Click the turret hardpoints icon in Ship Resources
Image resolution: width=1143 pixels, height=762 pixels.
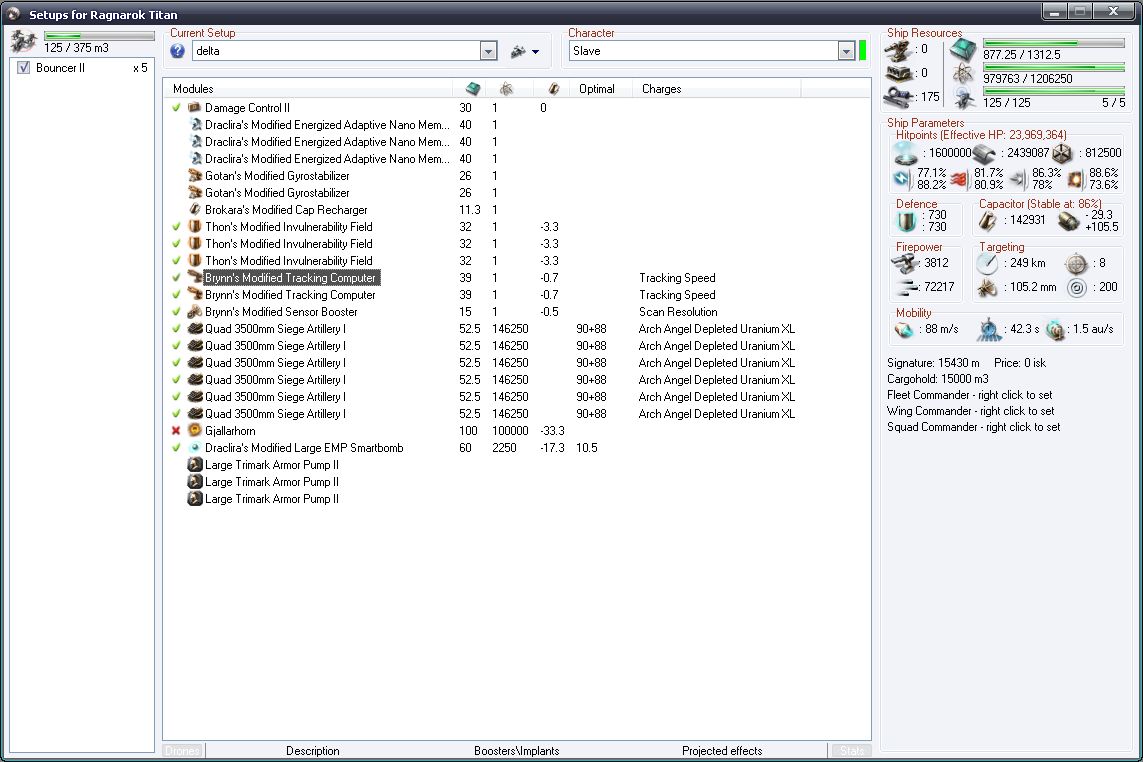coord(897,50)
